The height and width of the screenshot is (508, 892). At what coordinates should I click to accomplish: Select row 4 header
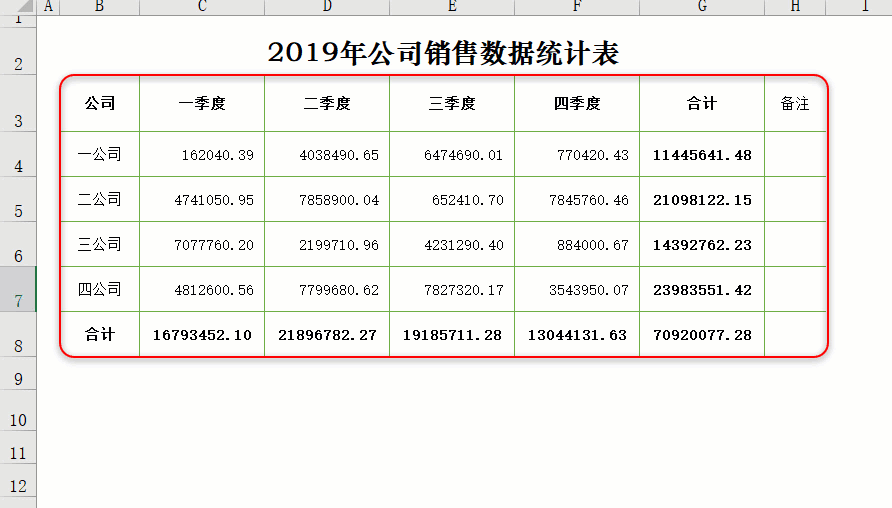click(18, 155)
